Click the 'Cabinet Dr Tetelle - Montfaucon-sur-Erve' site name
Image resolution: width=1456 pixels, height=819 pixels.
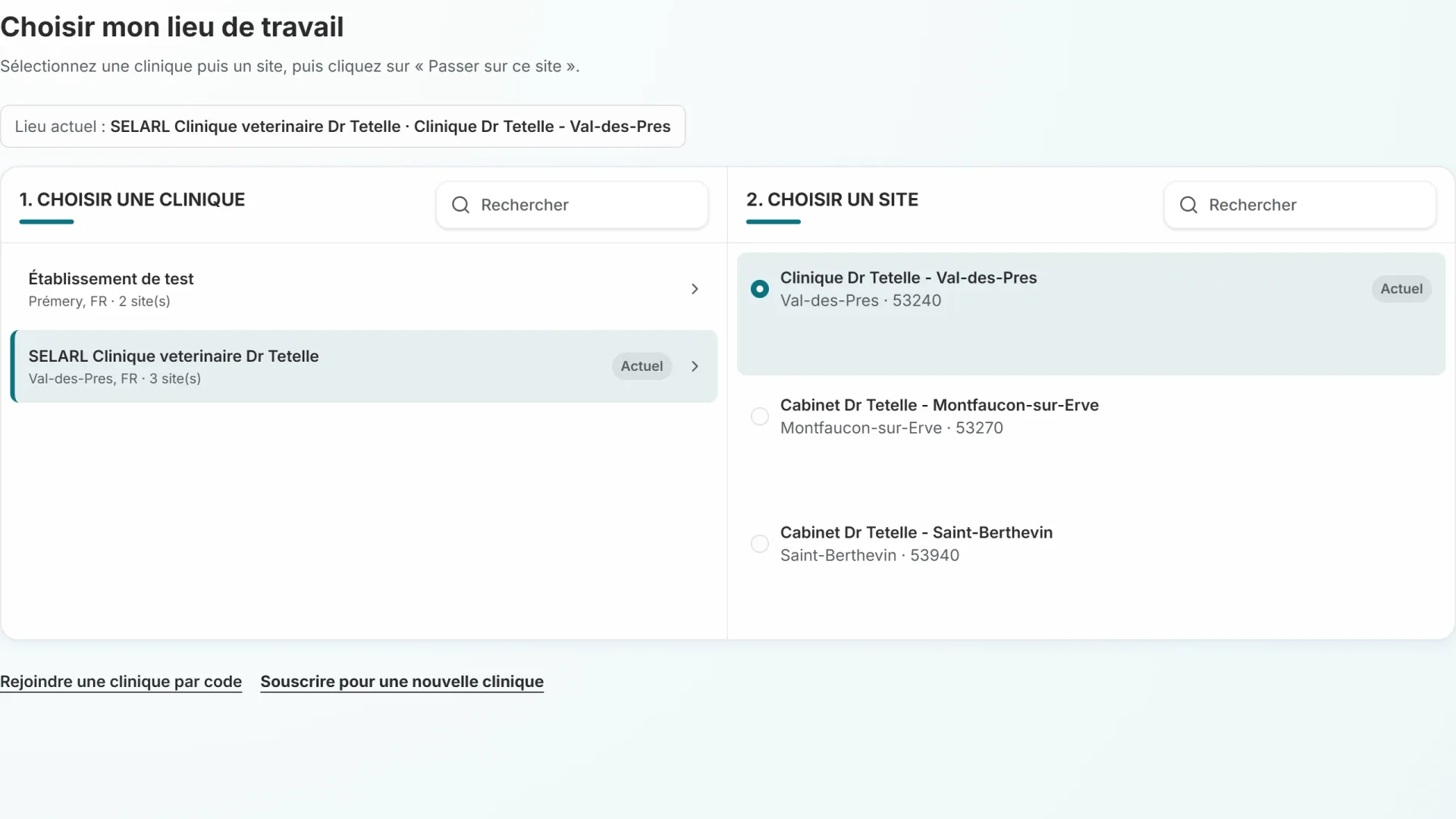940,405
